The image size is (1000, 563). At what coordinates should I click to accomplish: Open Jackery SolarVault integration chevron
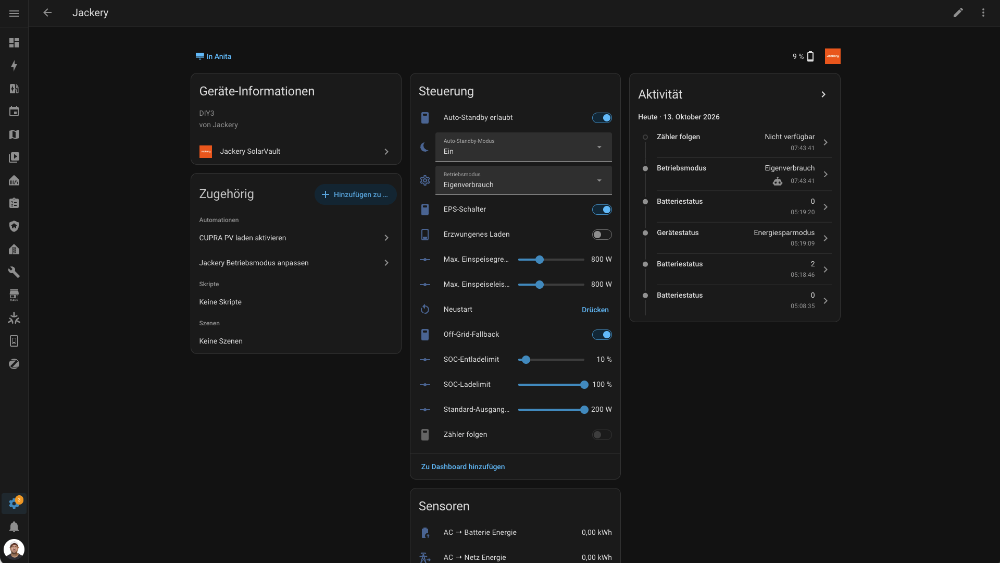pos(386,152)
